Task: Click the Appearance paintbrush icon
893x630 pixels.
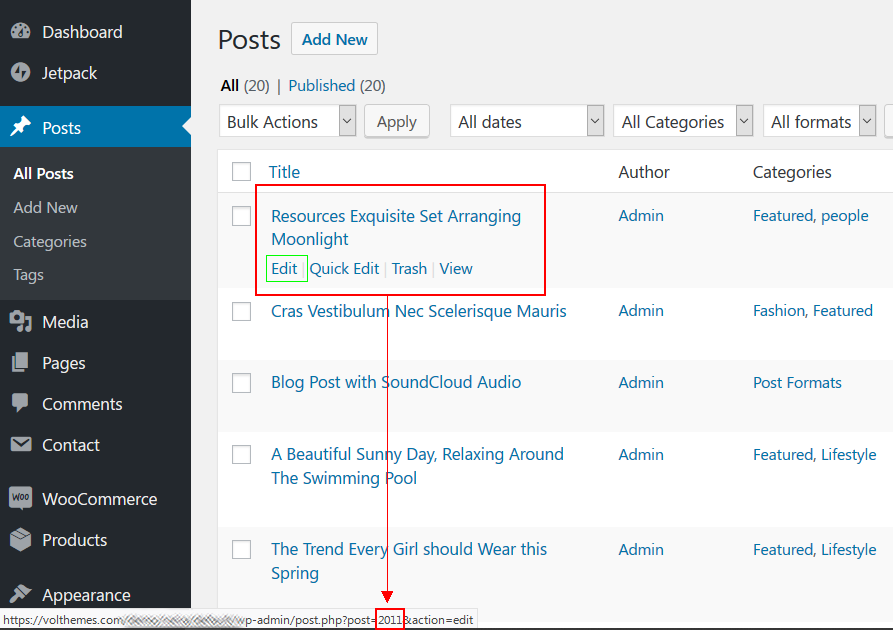Action: pos(21,594)
